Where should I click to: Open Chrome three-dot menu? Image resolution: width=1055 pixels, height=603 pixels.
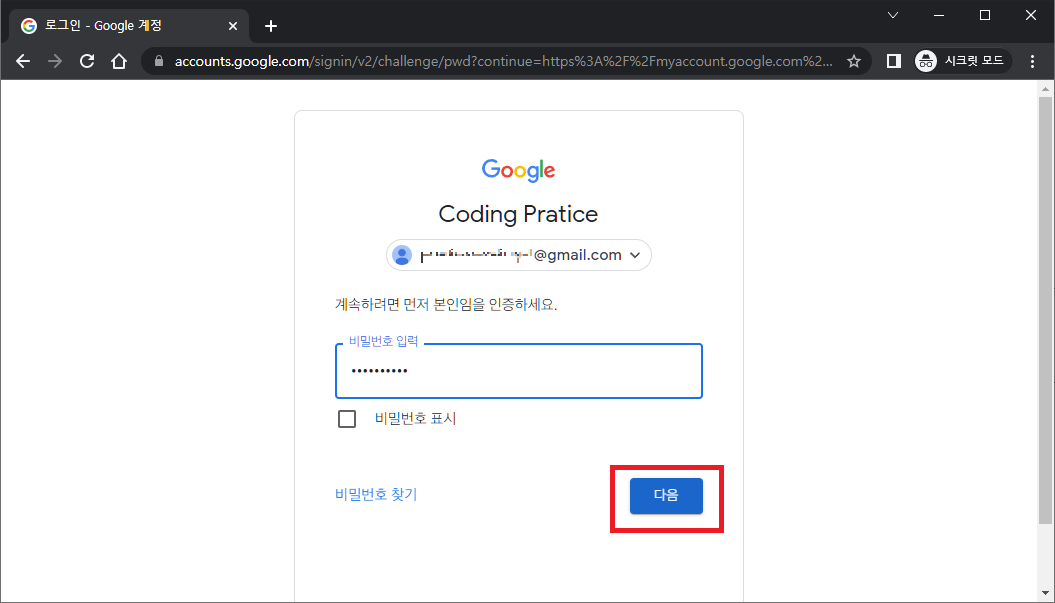1033,61
